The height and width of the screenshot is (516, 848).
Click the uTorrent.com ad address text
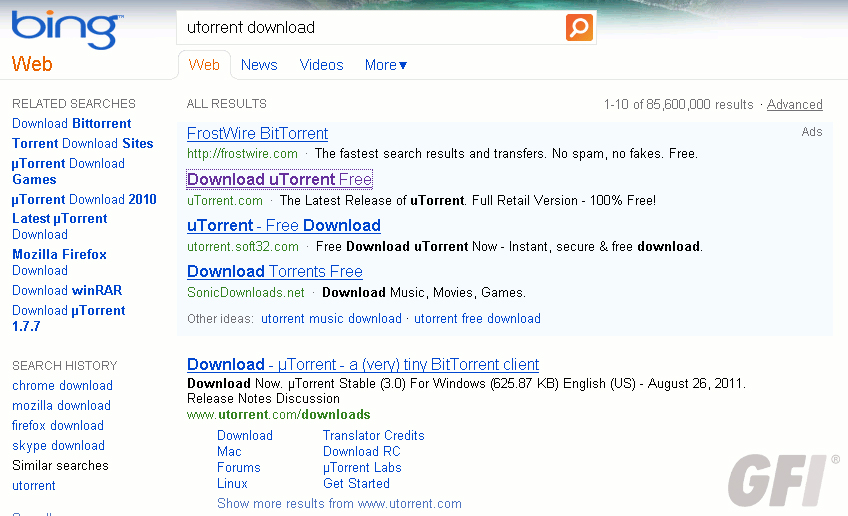pyautogui.click(x=225, y=201)
